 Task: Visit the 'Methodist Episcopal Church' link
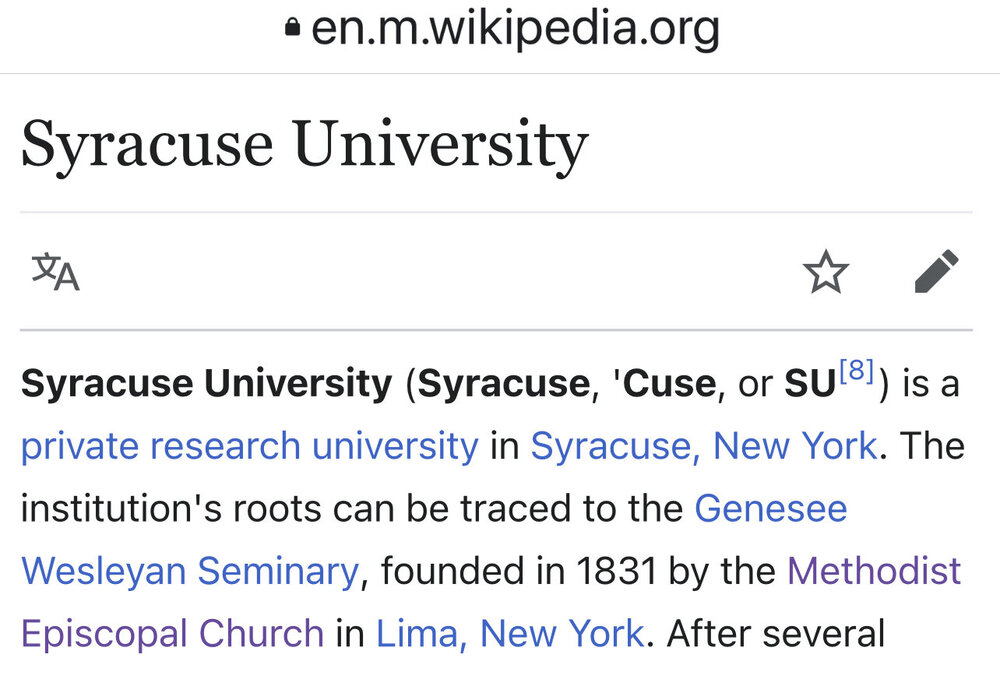point(873,571)
